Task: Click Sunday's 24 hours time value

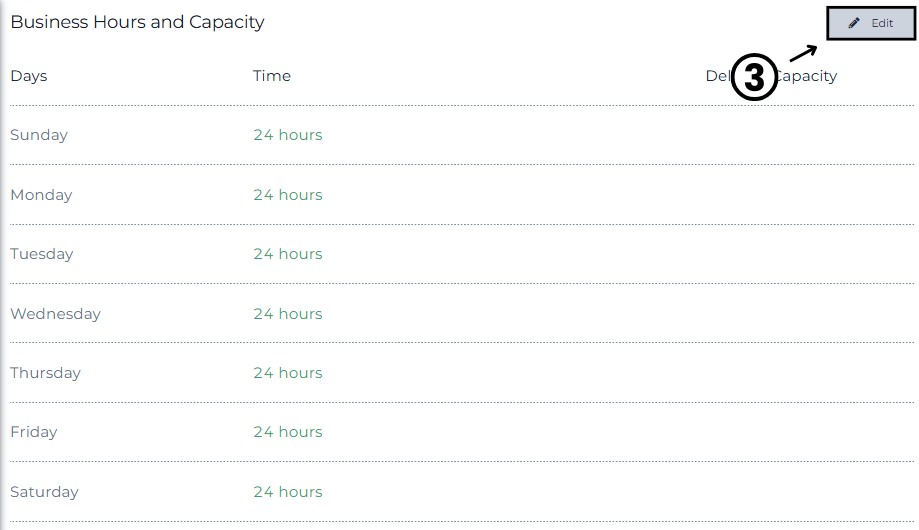Action: (x=288, y=135)
